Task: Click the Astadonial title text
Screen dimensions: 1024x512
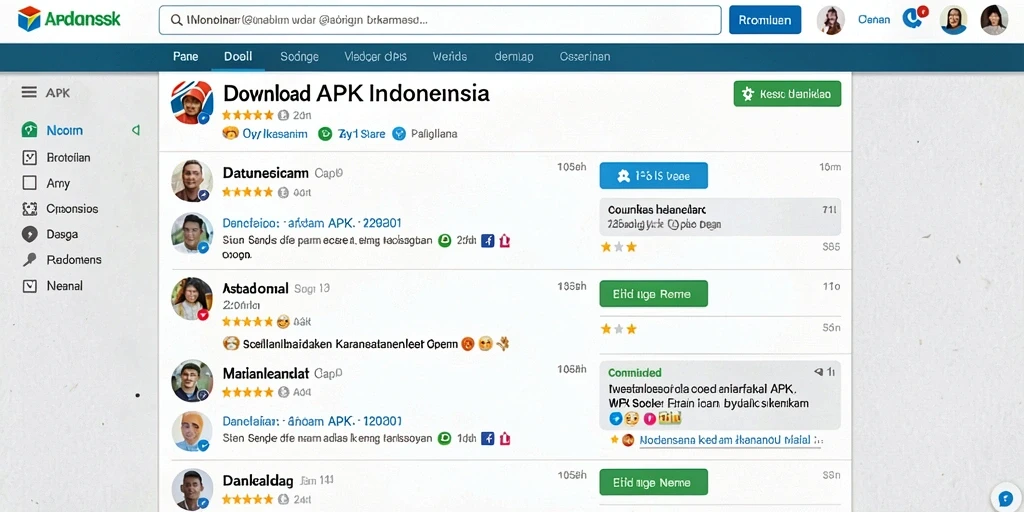Action: [x=255, y=288]
